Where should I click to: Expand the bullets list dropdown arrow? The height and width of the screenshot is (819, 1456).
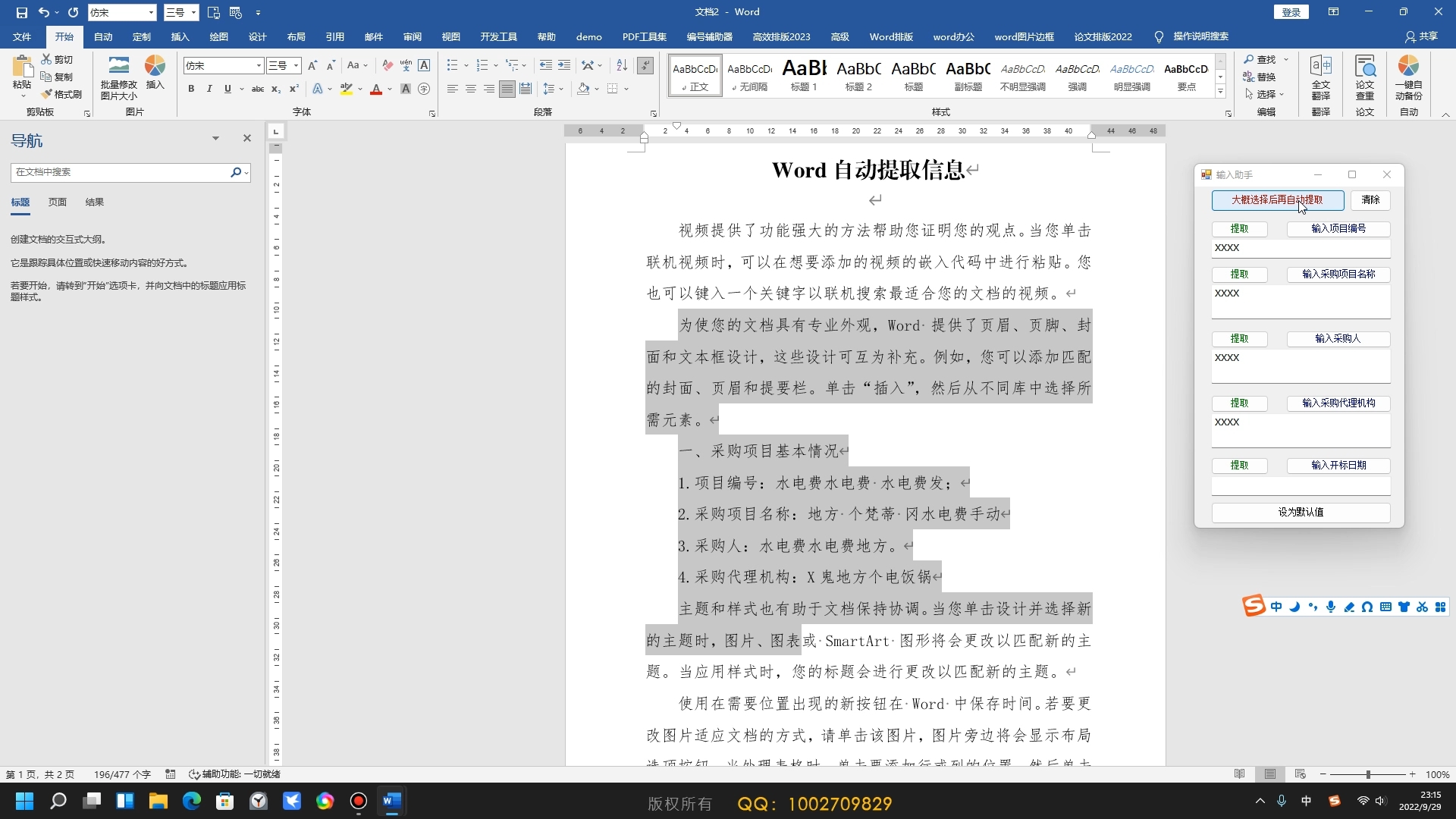tap(466, 65)
